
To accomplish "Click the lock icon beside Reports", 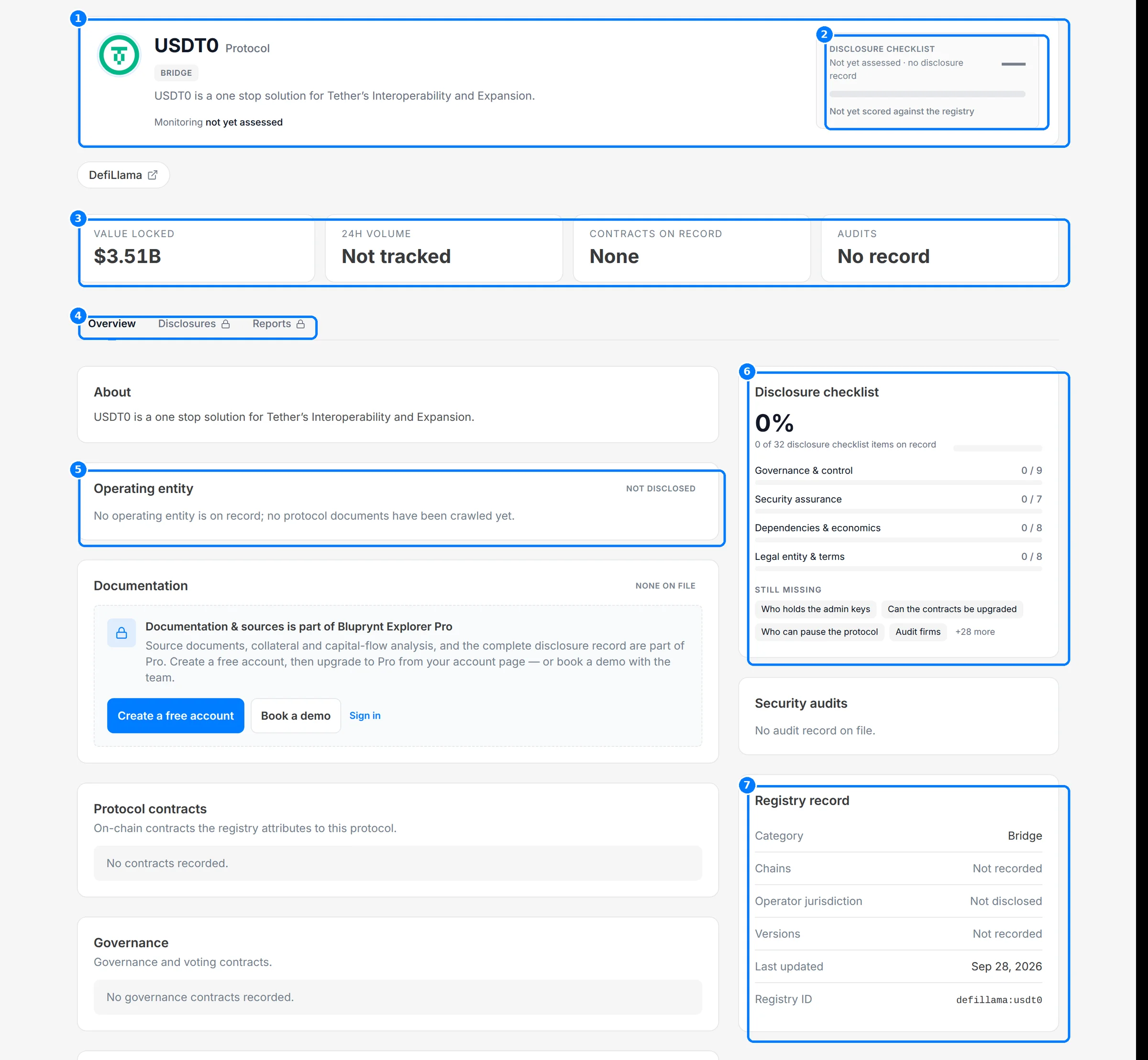I will (x=300, y=324).
